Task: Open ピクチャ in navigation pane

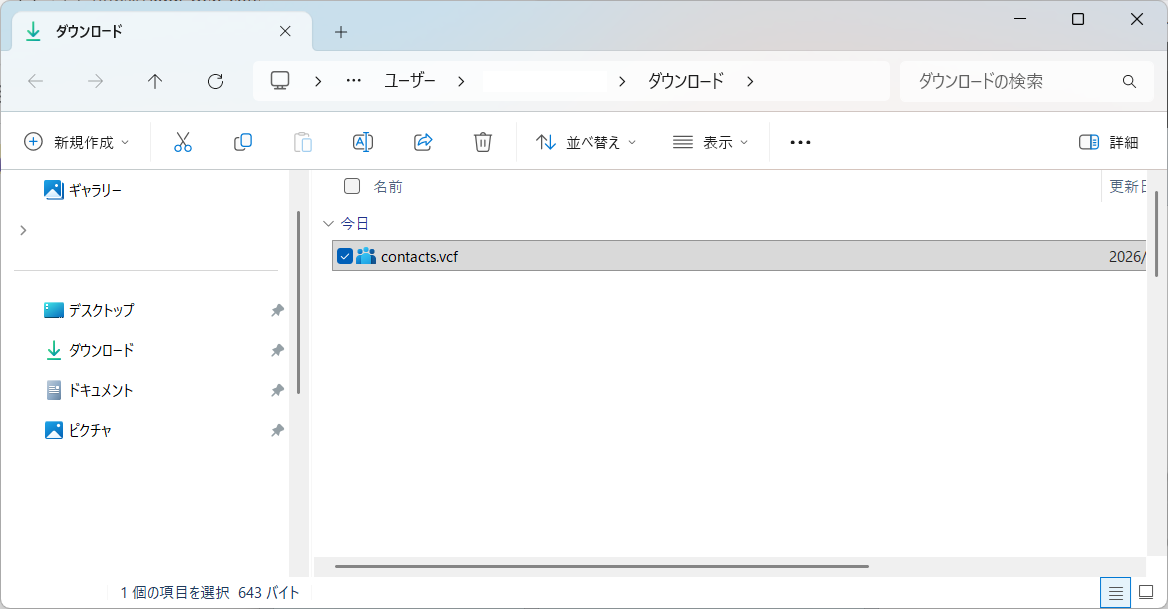Action: [77, 431]
